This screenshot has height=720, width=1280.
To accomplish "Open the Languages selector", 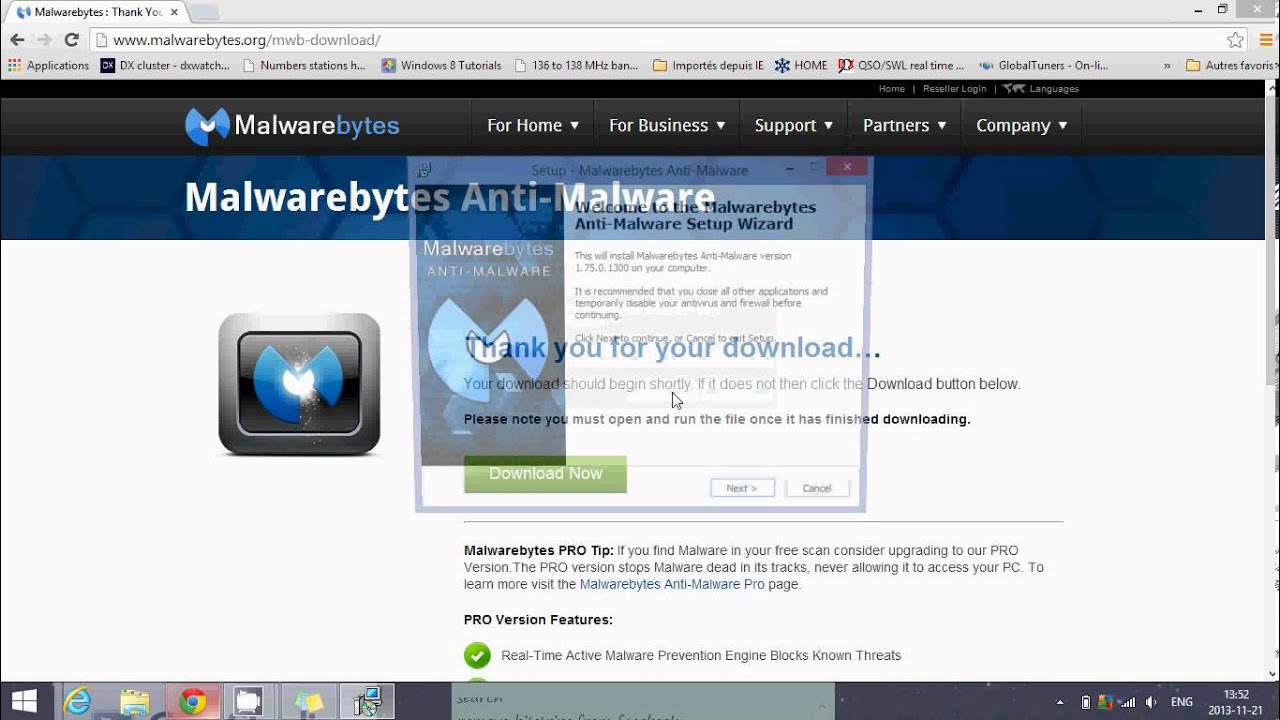I will click(1041, 88).
